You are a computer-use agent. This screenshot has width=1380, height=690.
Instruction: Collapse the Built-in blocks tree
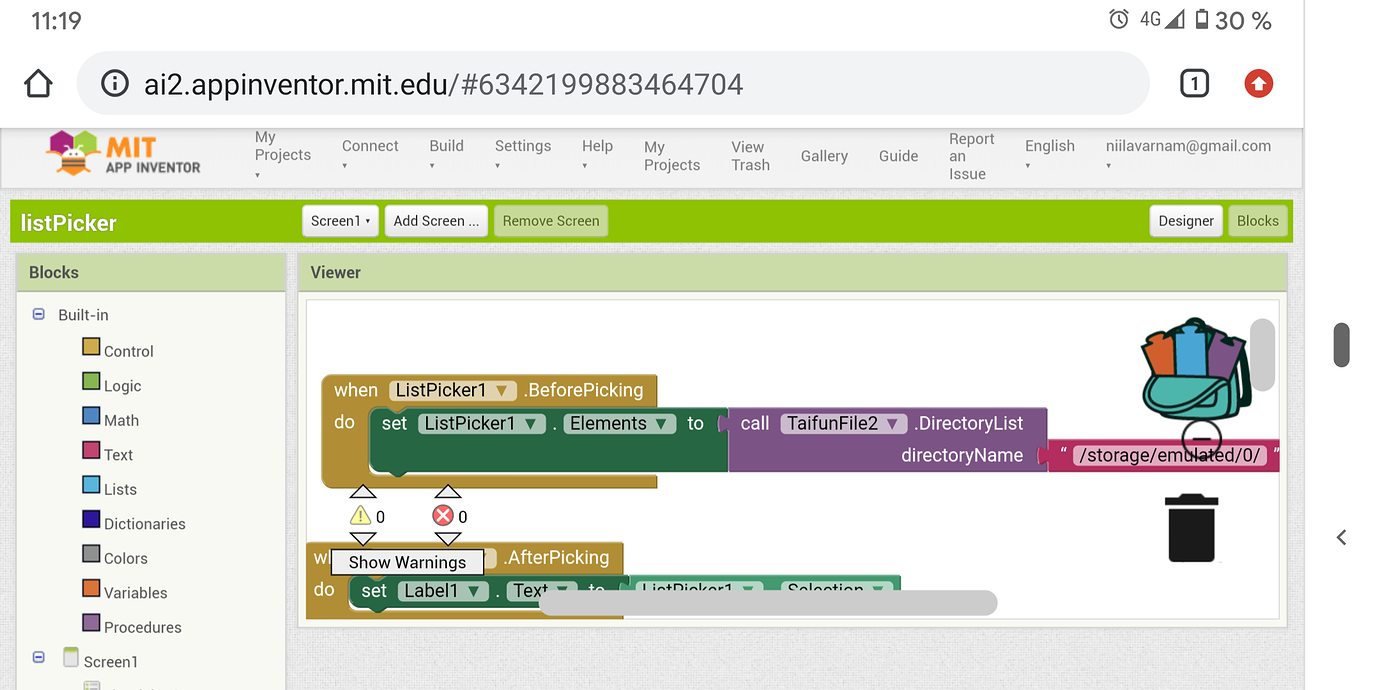(38, 314)
